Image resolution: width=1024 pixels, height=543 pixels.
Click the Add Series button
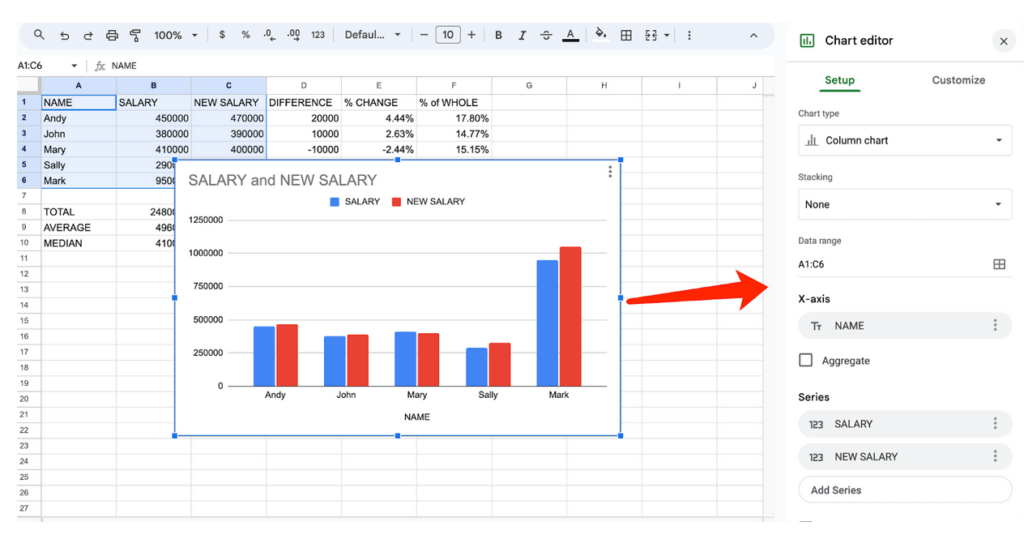pyautogui.click(x=905, y=490)
